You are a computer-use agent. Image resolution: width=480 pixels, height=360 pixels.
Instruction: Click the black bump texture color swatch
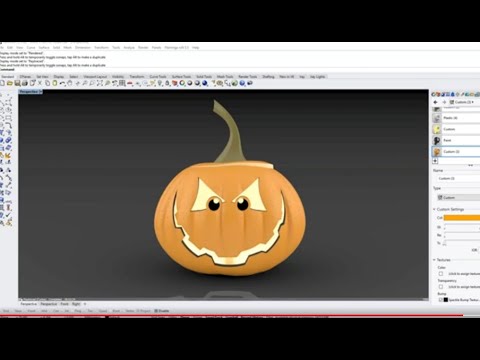click(x=446, y=300)
